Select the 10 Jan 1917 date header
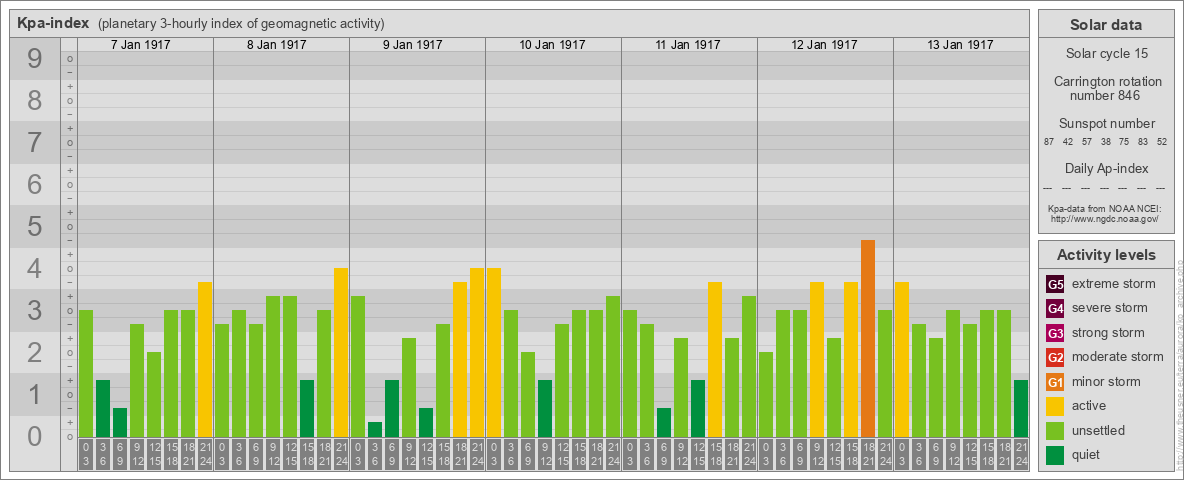This screenshot has width=1184, height=480. pyautogui.click(x=552, y=45)
